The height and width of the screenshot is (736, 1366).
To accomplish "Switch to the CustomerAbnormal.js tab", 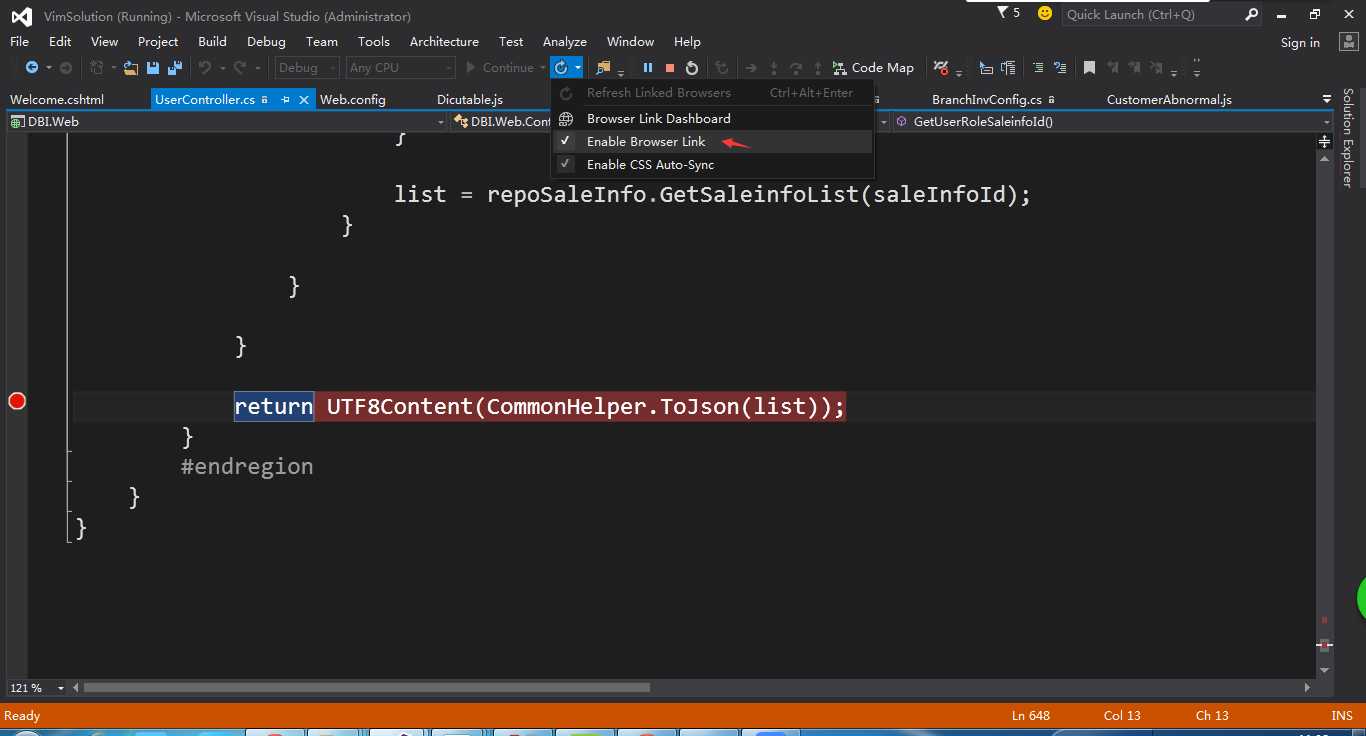I will click(1169, 100).
